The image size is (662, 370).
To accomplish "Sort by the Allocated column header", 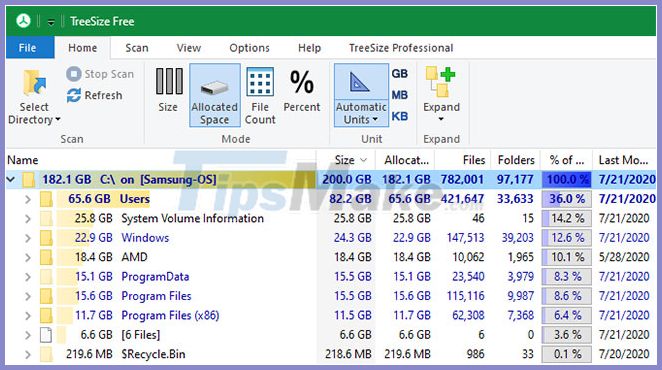I will coord(405,161).
